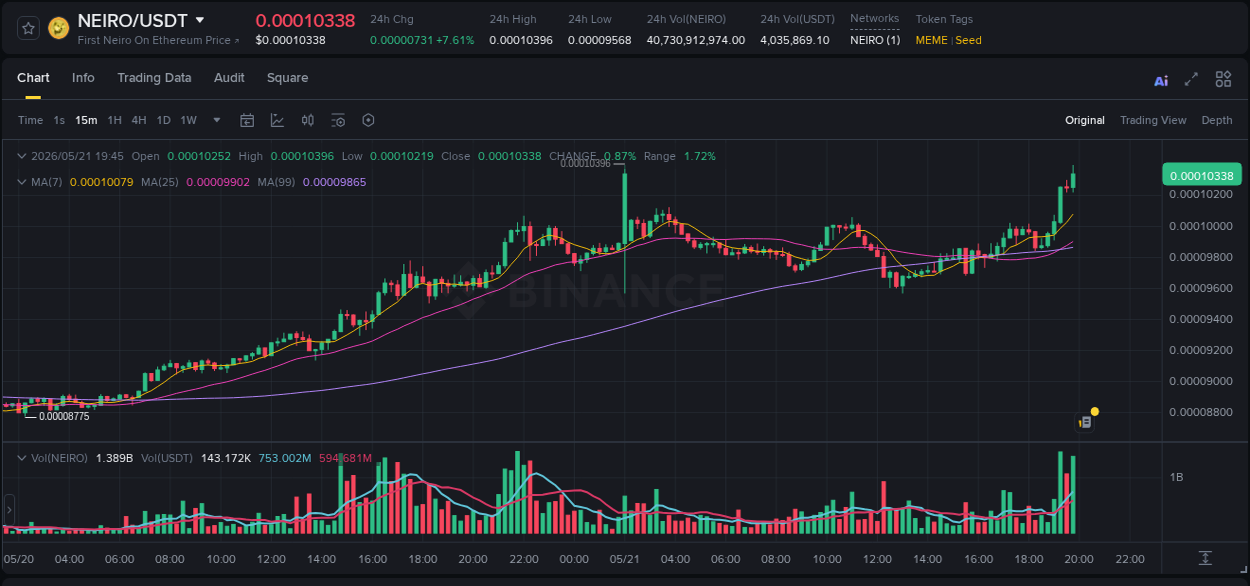1250x586 pixels.
Task: Select the 4H interval
Action: coord(139,120)
